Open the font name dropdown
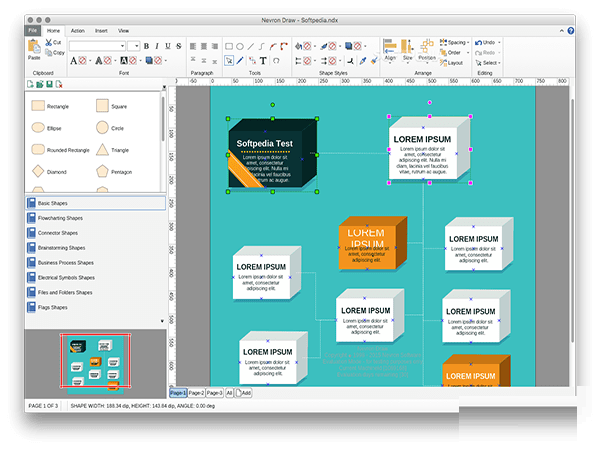The image size is (600, 450). (98, 45)
